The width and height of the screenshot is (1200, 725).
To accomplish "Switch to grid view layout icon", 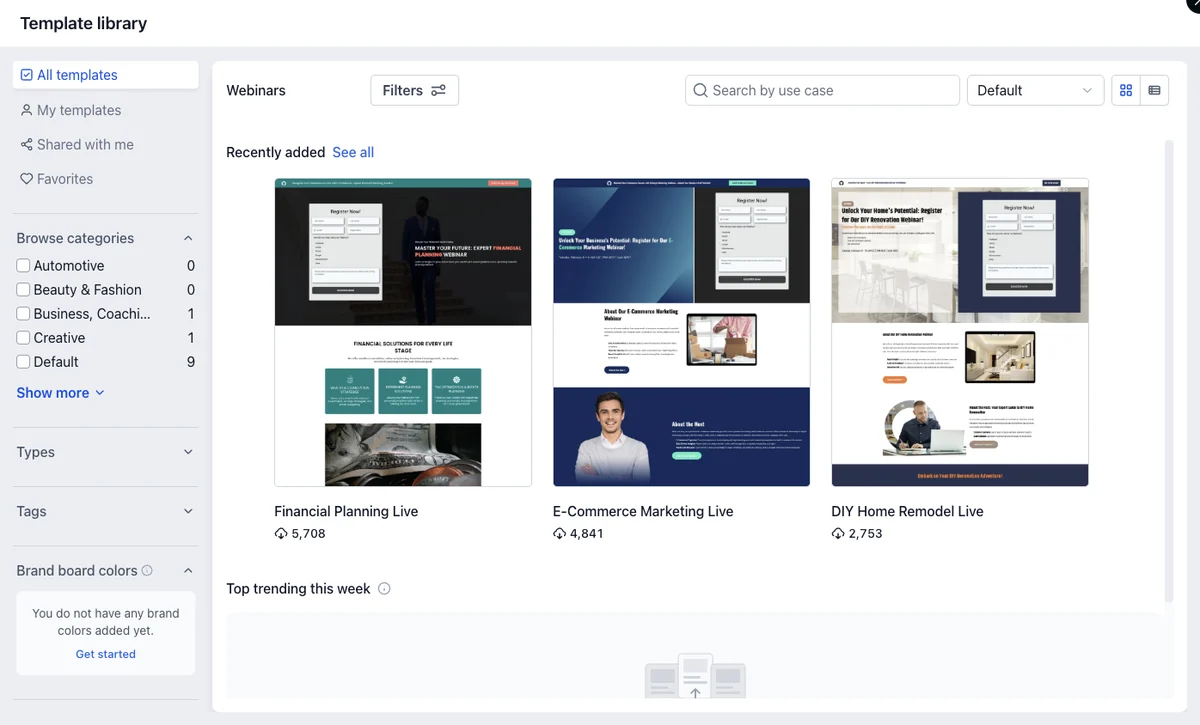I will (1126, 90).
